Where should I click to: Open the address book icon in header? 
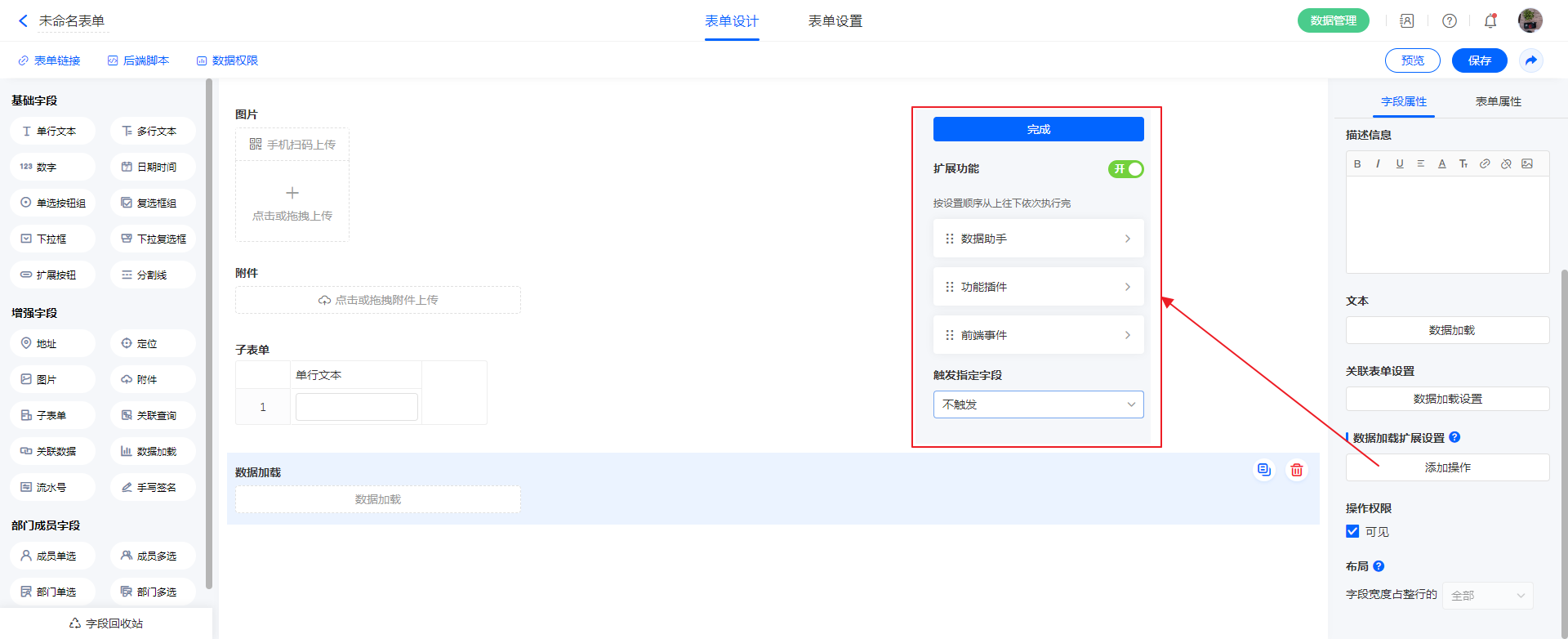pos(1406,21)
